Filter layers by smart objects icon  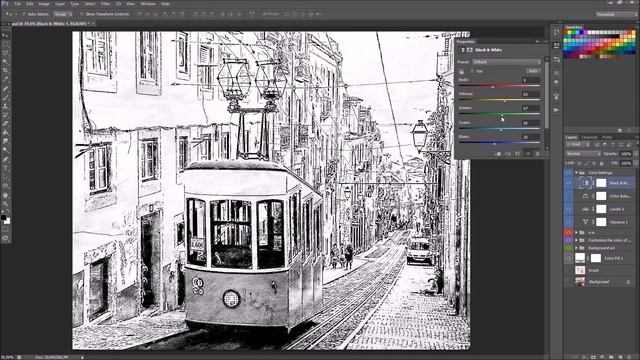(629, 144)
